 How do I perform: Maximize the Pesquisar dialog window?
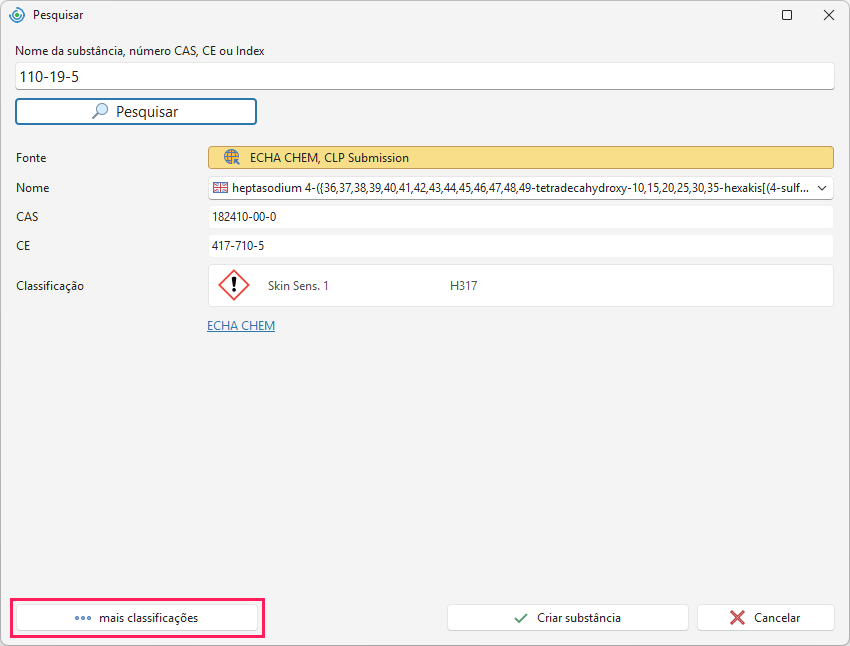click(787, 15)
